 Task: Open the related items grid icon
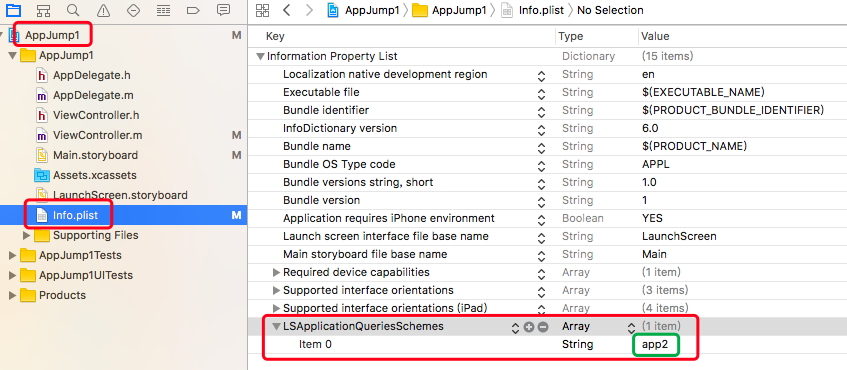pyautogui.click(x=262, y=10)
